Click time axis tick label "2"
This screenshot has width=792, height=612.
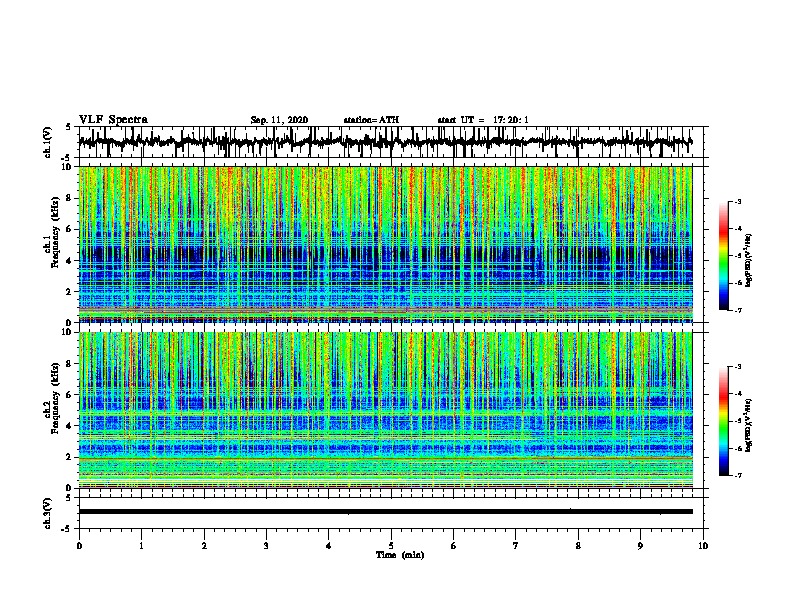pyautogui.click(x=204, y=546)
